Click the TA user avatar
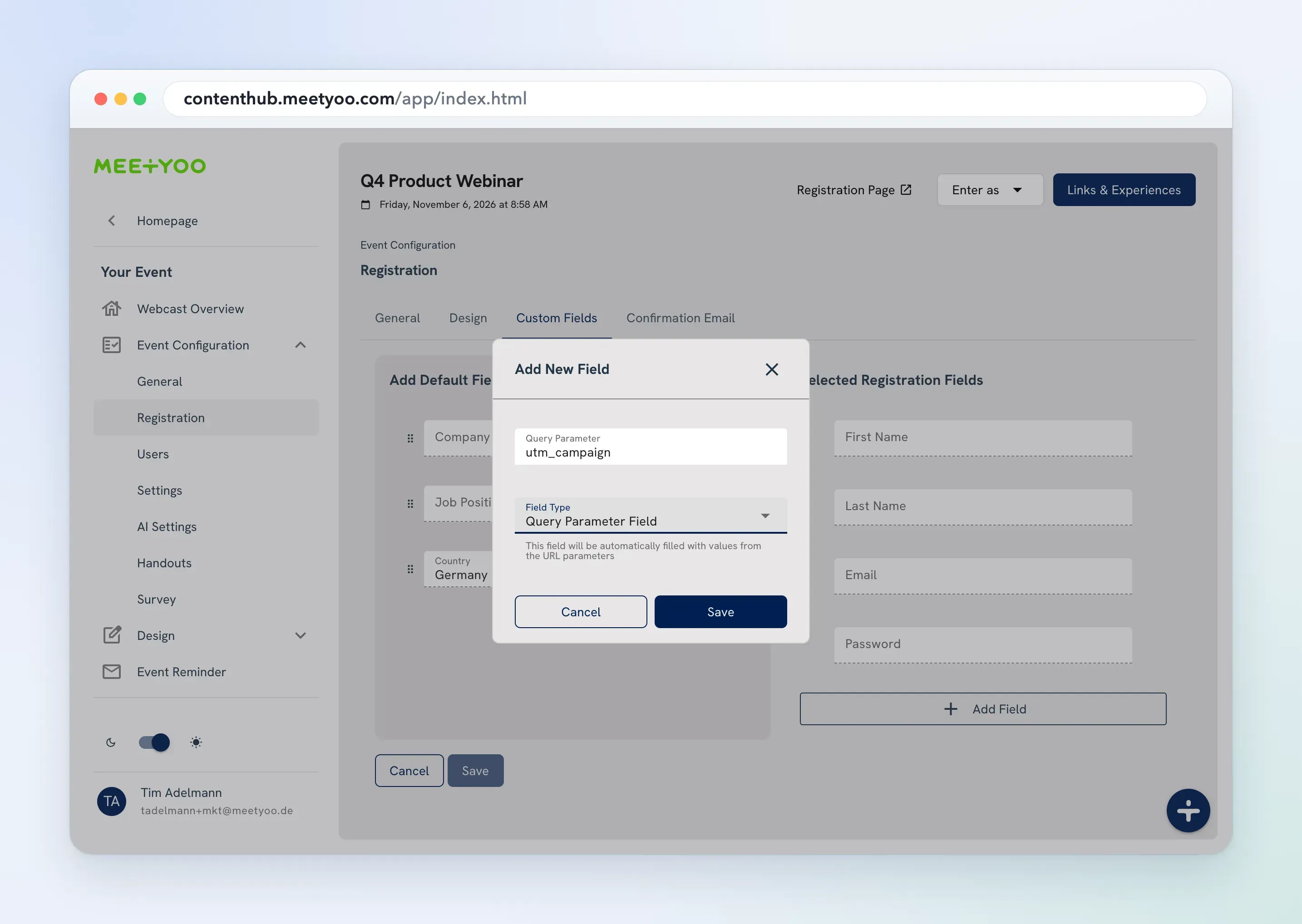1302x924 pixels. [x=112, y=801]
